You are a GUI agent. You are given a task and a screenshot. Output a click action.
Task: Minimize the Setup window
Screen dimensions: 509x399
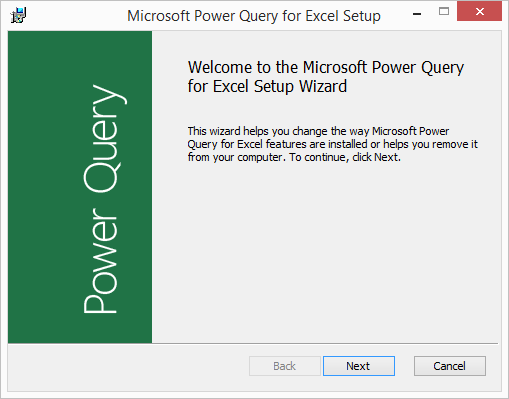pos(417,14)
